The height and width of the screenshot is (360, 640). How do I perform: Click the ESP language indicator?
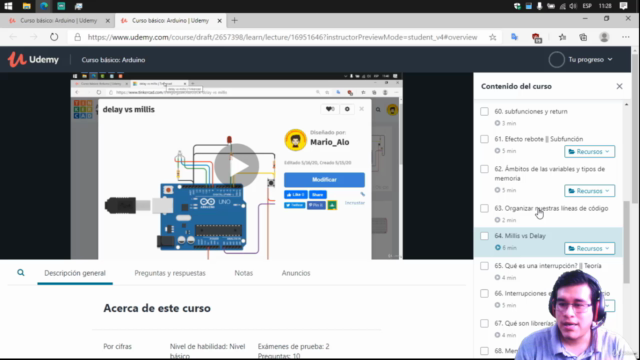click(587, 6)
